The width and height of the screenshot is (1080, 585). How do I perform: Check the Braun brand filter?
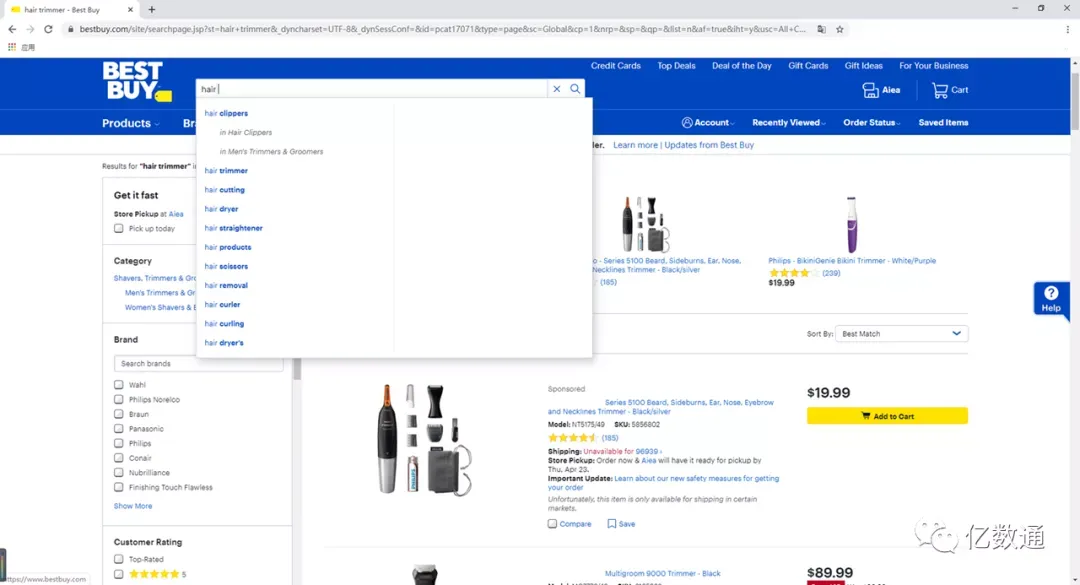coord(118,413)
